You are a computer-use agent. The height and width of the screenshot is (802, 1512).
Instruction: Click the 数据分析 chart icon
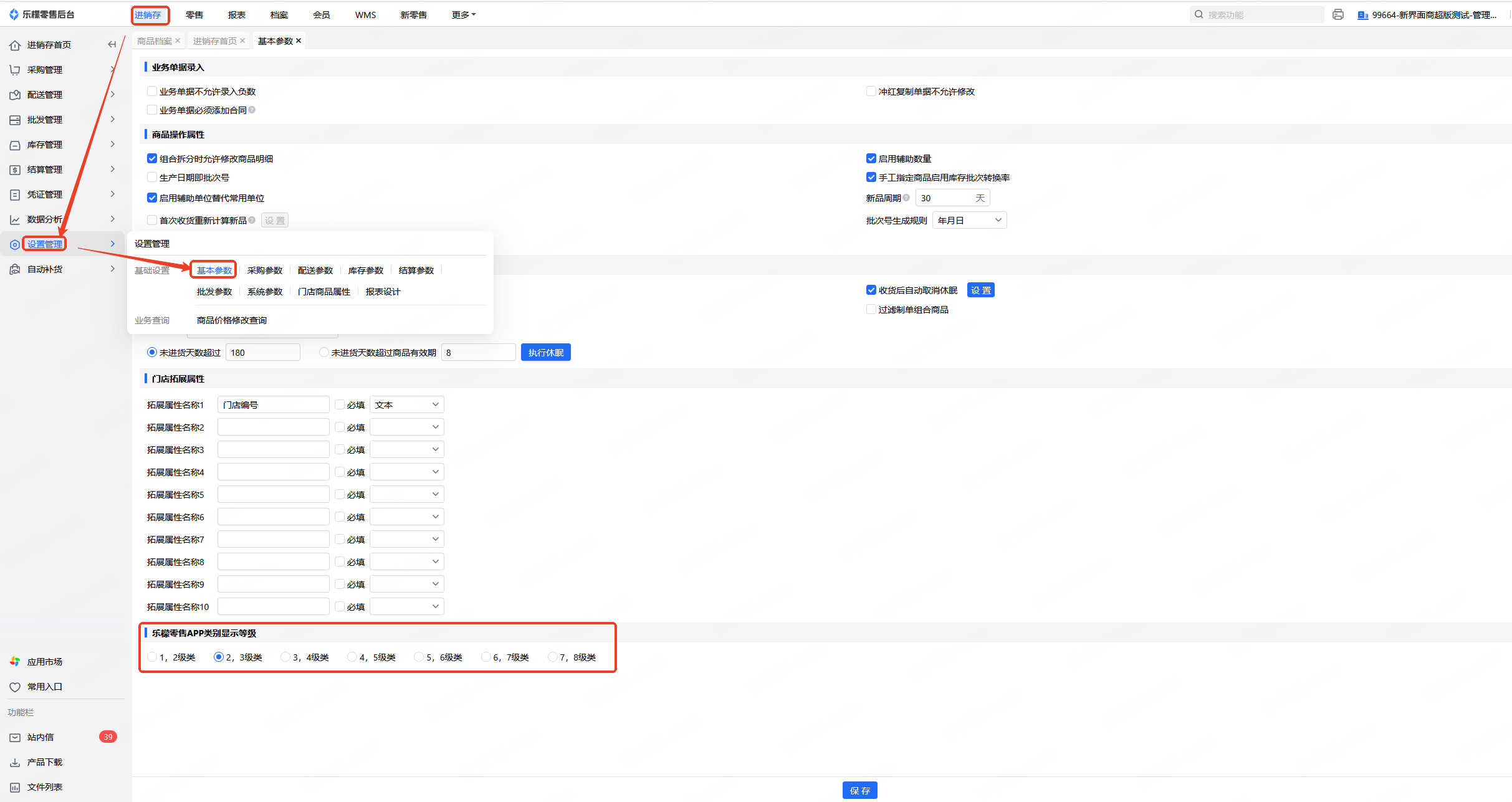pyautogui.click(x=15, y=219)
